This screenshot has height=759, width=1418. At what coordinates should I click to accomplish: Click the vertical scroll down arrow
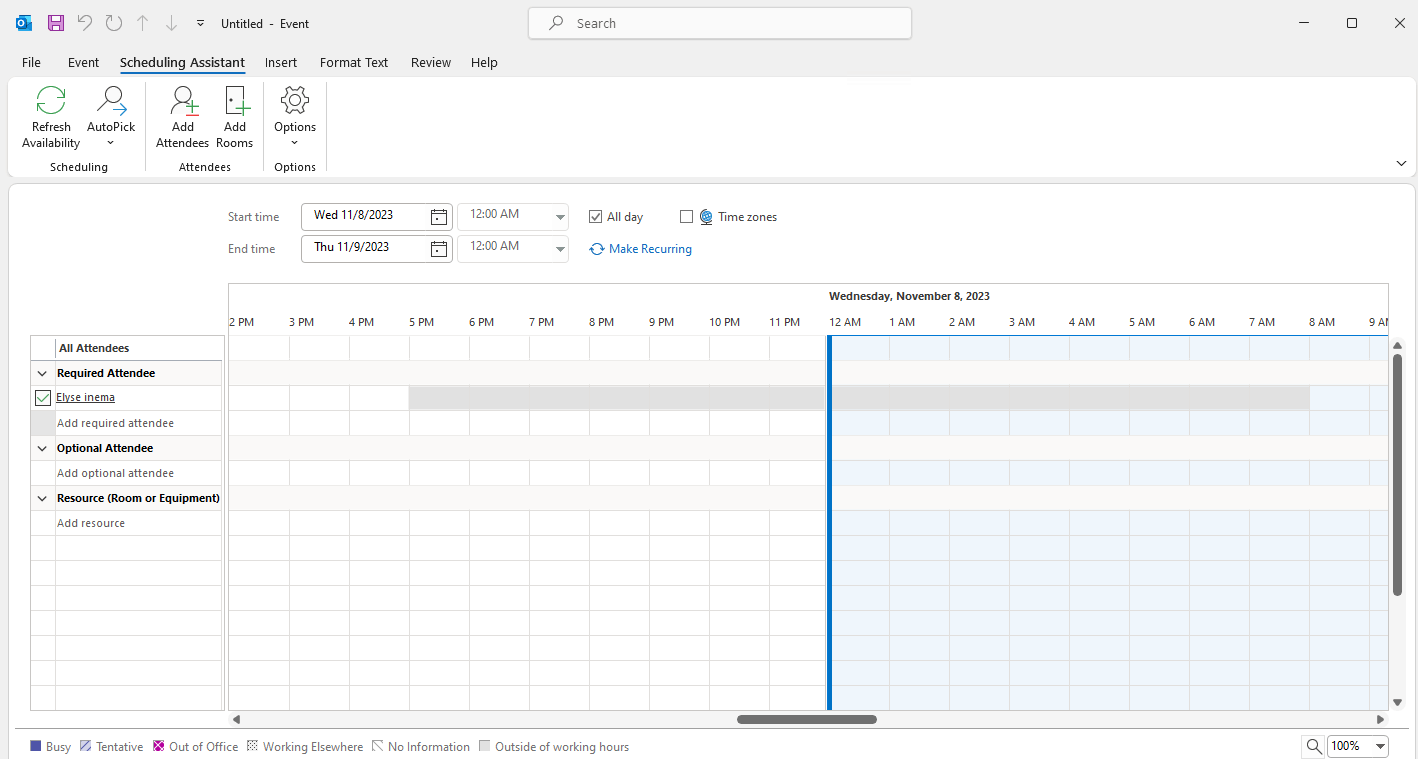point(1397,702)
